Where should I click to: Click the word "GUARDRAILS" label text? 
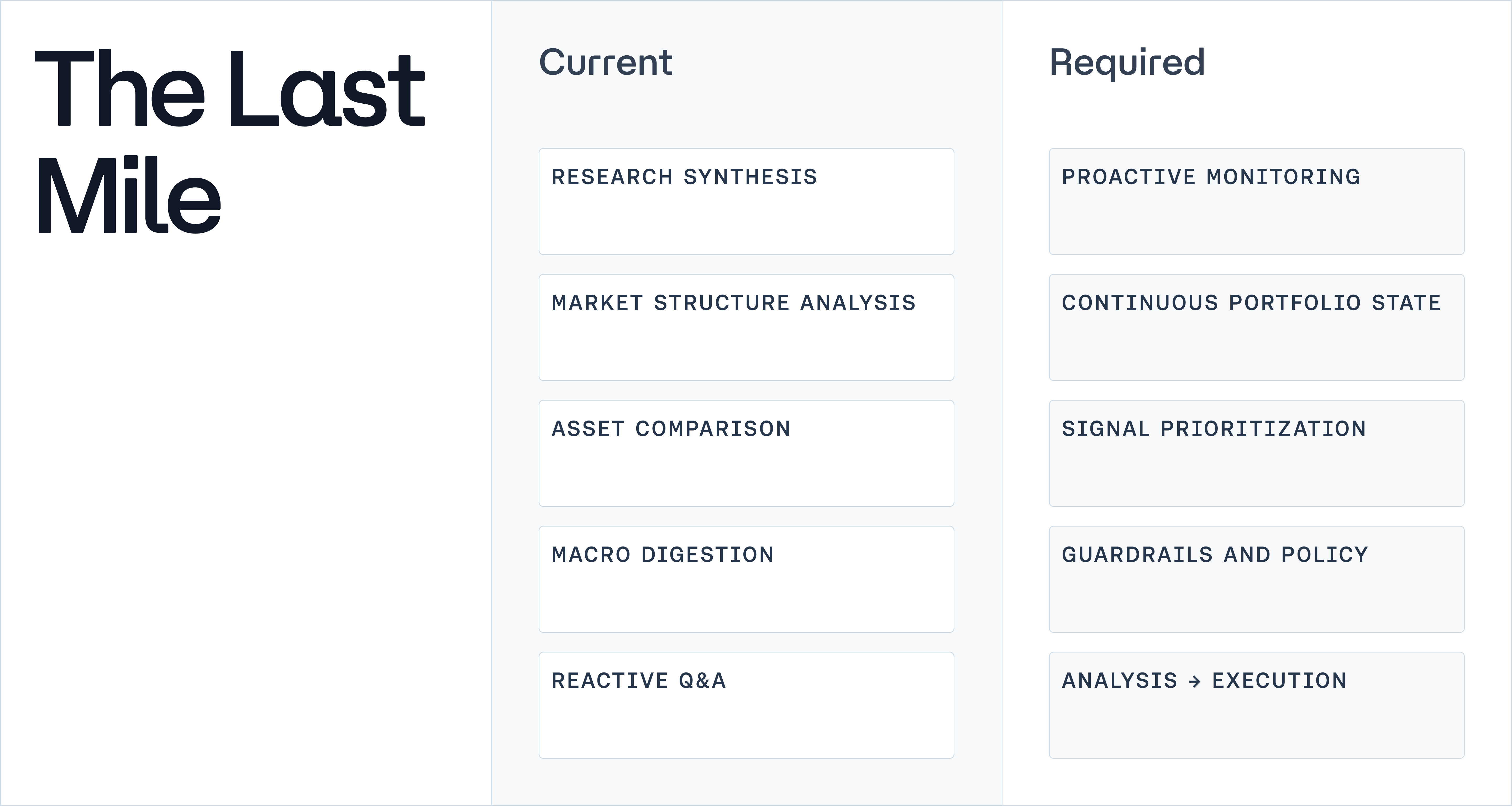tap(1137, 555)
